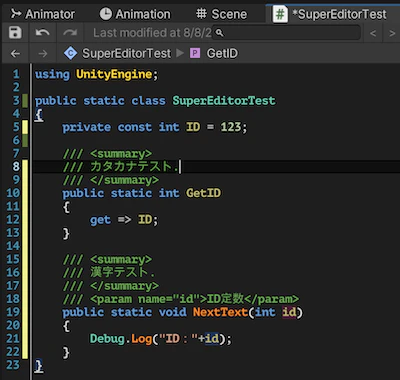Click class name SuperEditorTest in code
400x380 pixels.
pyautogui.click(x=224, y=100)
